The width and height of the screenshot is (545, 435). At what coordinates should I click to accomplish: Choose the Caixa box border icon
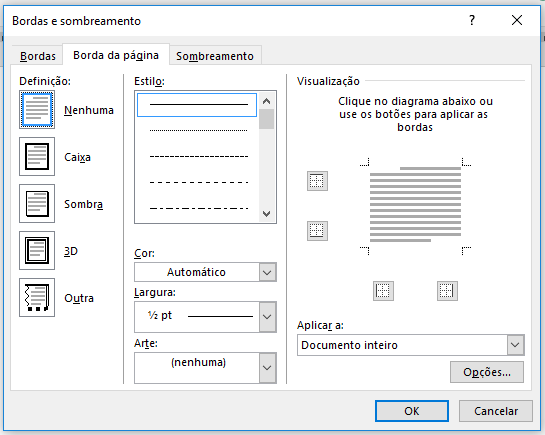37,156
